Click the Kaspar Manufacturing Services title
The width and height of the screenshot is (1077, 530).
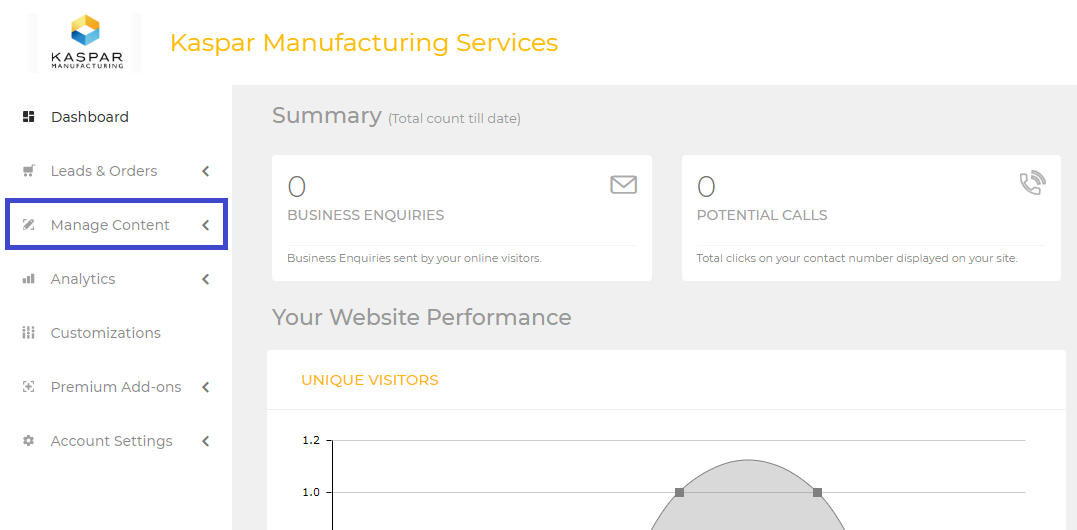364,43
